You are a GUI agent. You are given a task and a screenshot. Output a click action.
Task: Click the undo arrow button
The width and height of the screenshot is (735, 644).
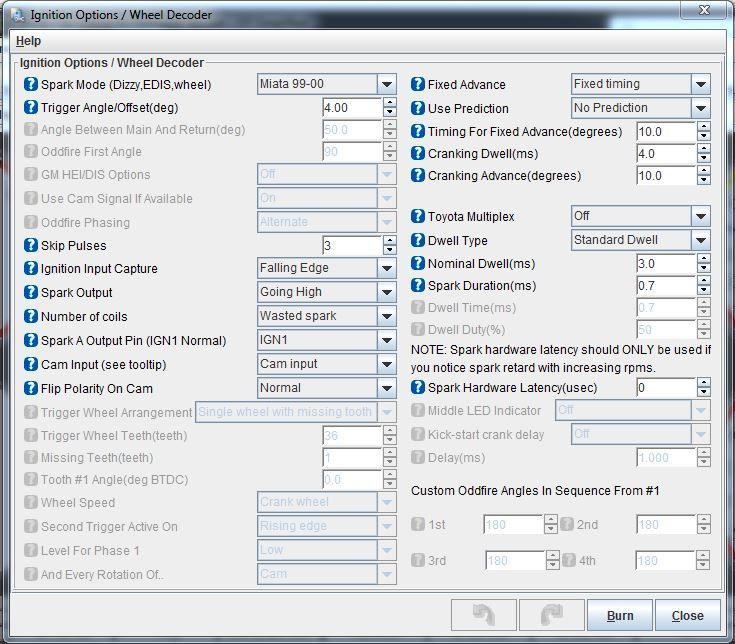(484, 615)
